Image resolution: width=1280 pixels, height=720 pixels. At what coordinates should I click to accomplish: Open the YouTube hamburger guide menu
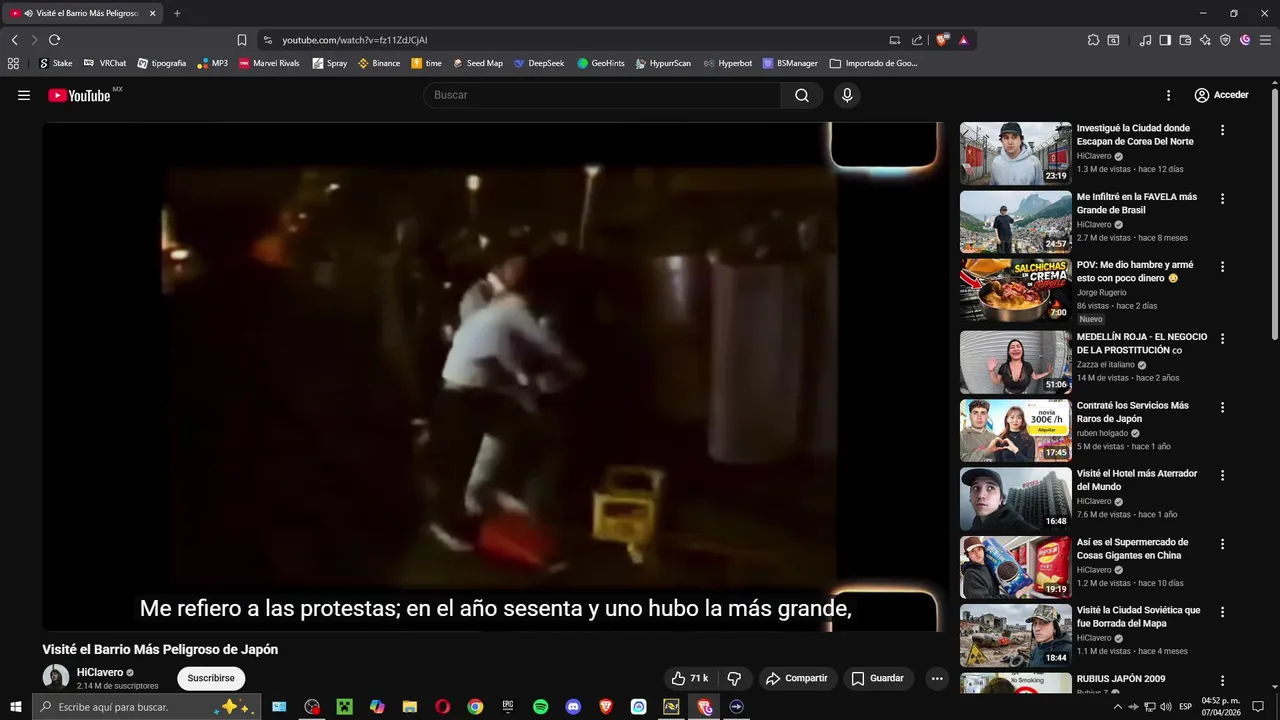click(24, 95)
